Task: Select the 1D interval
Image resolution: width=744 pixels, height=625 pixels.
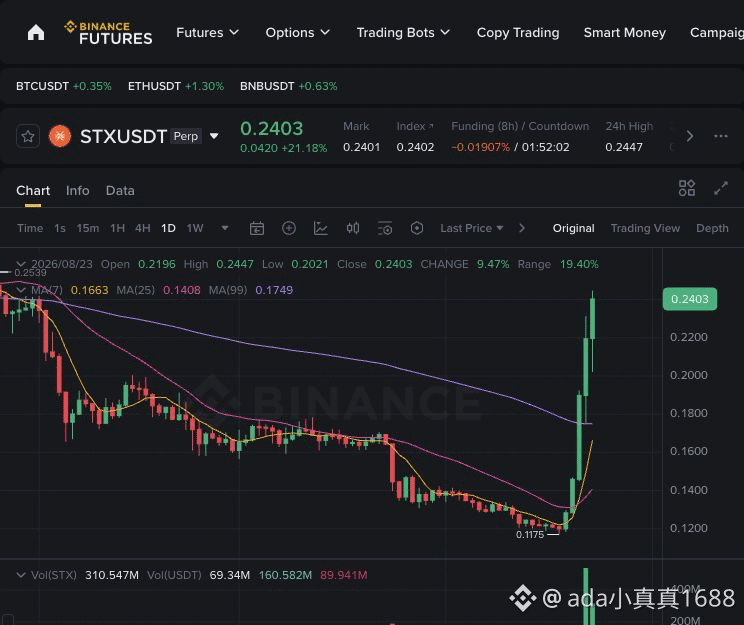Action: click(168, 228)
